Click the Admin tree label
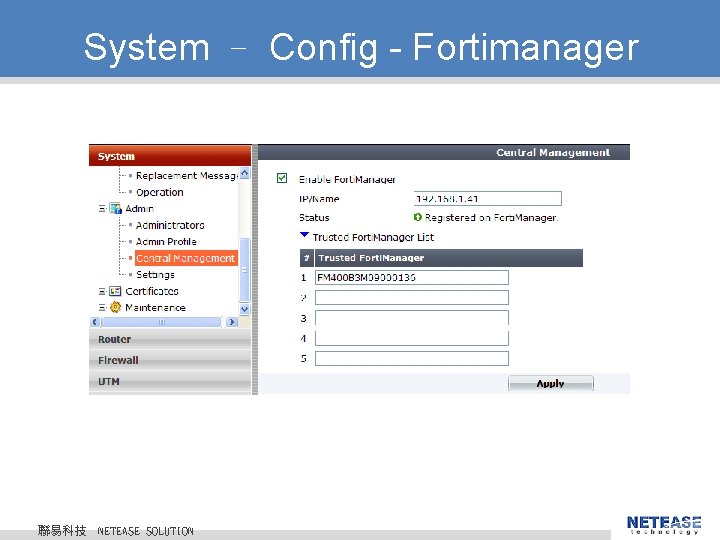Screen dimensions: 720x540 coord(139,208)
